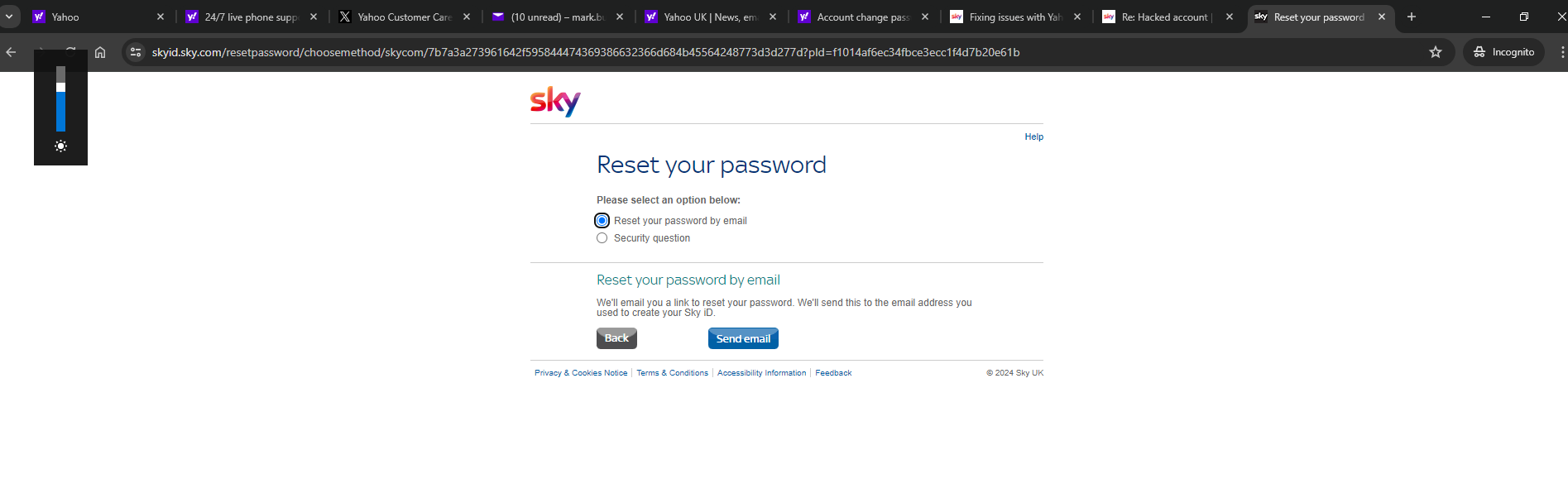Click the Sky logo on the page
1568x498 pixels.
(554, 100)
